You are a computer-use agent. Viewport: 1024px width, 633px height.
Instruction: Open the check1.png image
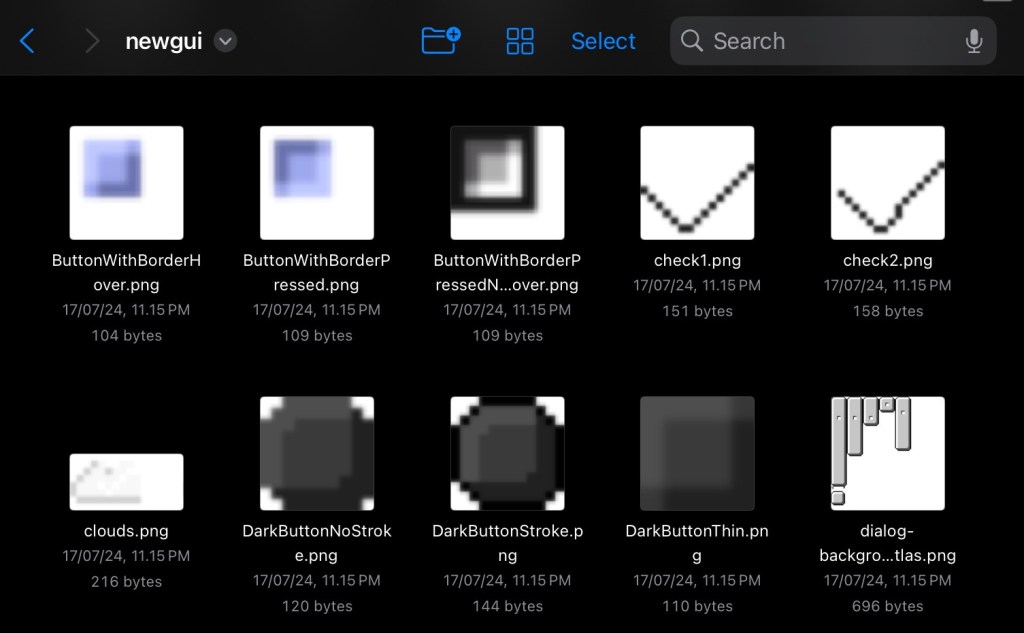(697, 182)
